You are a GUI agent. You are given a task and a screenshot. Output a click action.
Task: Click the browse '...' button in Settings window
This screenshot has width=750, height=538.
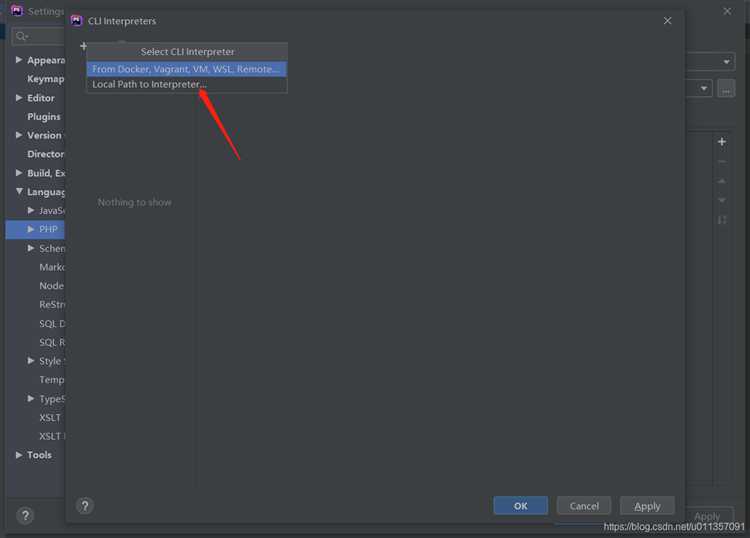(726, 88)
